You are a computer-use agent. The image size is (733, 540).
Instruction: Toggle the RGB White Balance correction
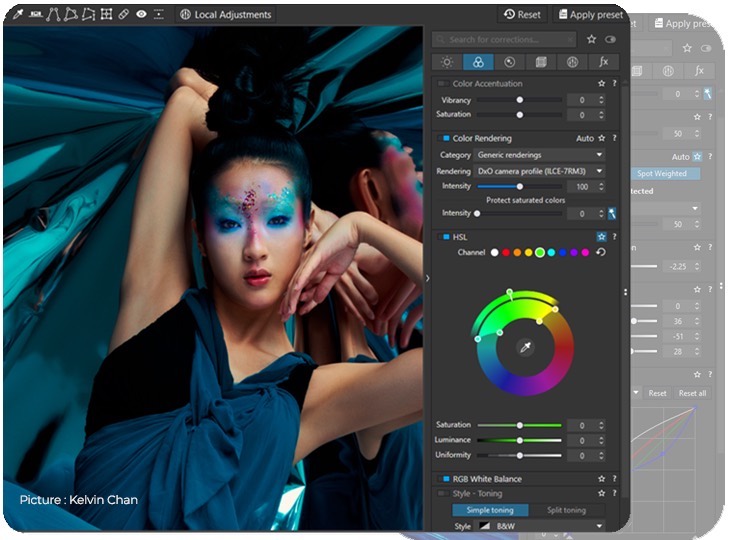click(x=445, y=479)
